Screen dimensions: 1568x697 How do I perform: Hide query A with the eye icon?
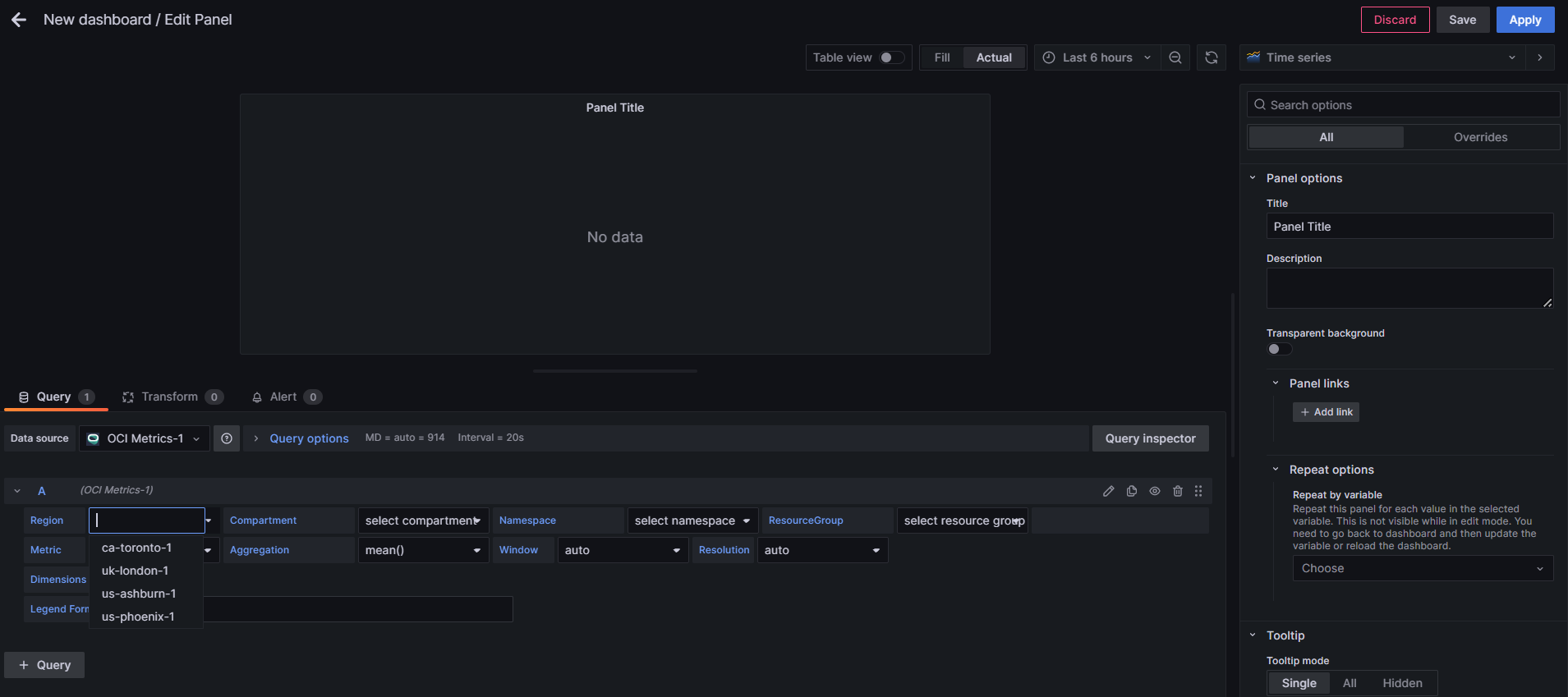click(1154, 491)
